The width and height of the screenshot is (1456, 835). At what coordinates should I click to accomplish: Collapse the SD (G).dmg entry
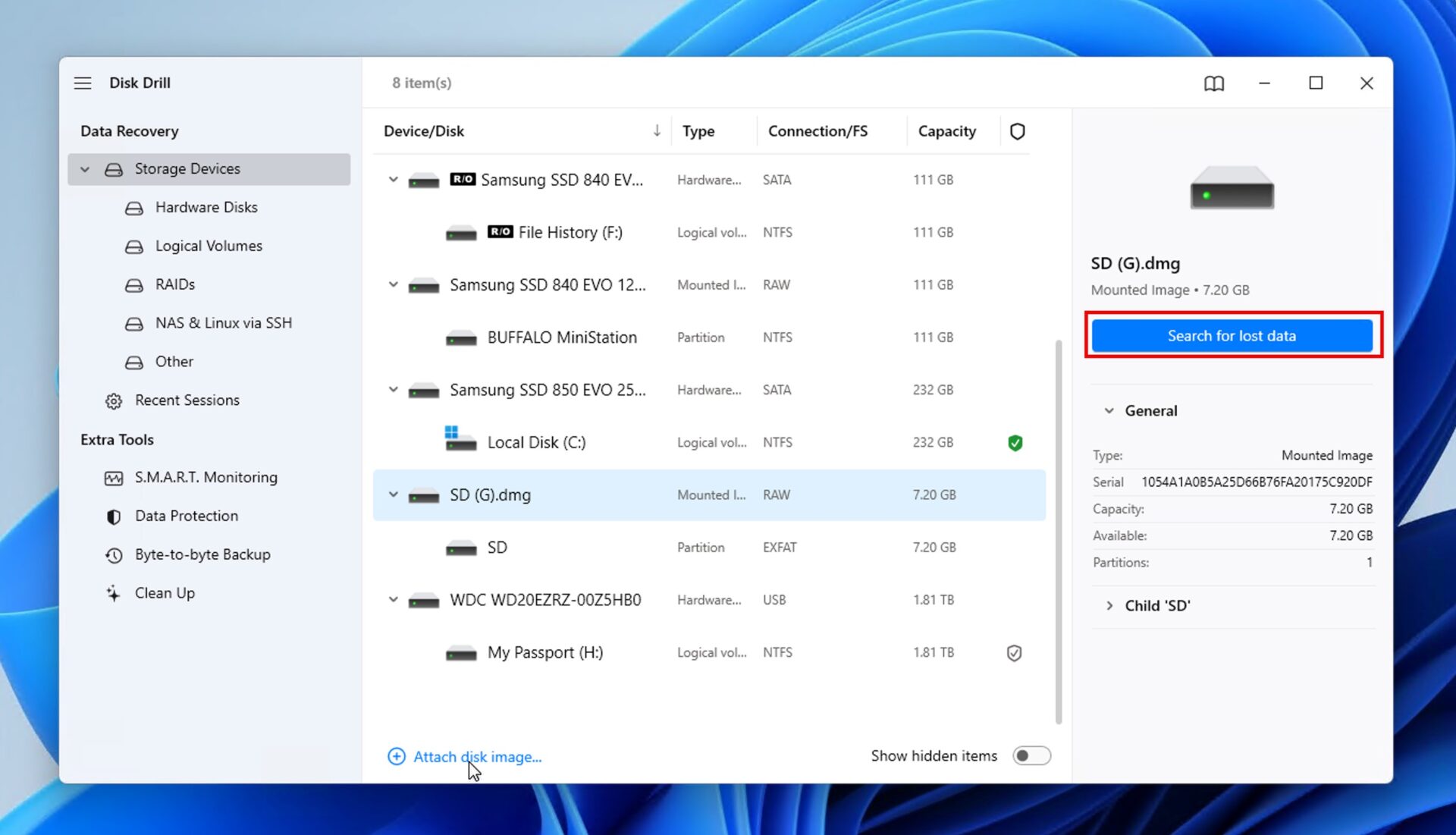click(393, 494)
